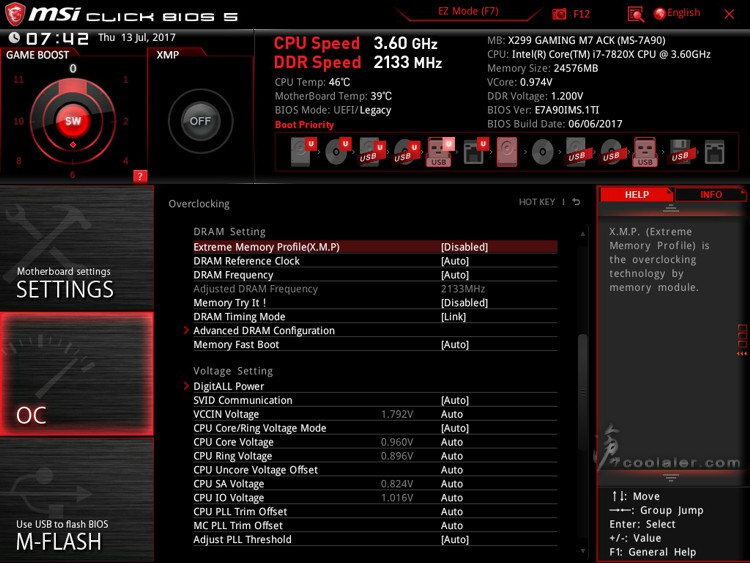The height and width of the screenshot is (563, 750).
Task: Click the date Thu 13 Jul, 2017
Action: [137, 37]
